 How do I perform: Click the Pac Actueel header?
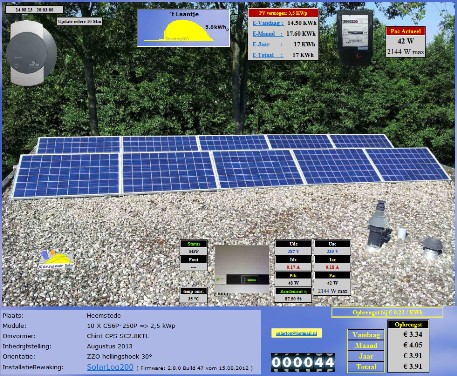click(x=406, y=31)
